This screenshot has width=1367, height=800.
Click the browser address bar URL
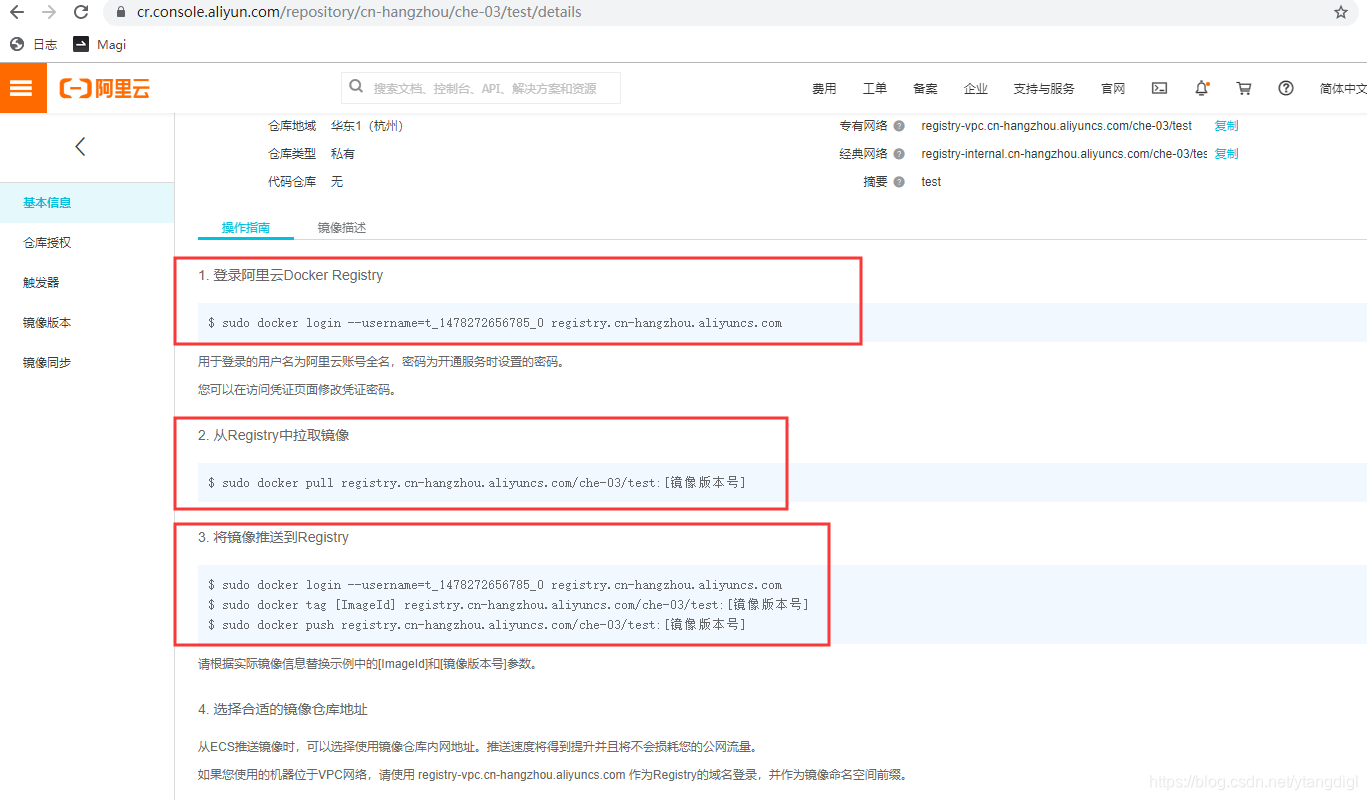tap(359, 12)
